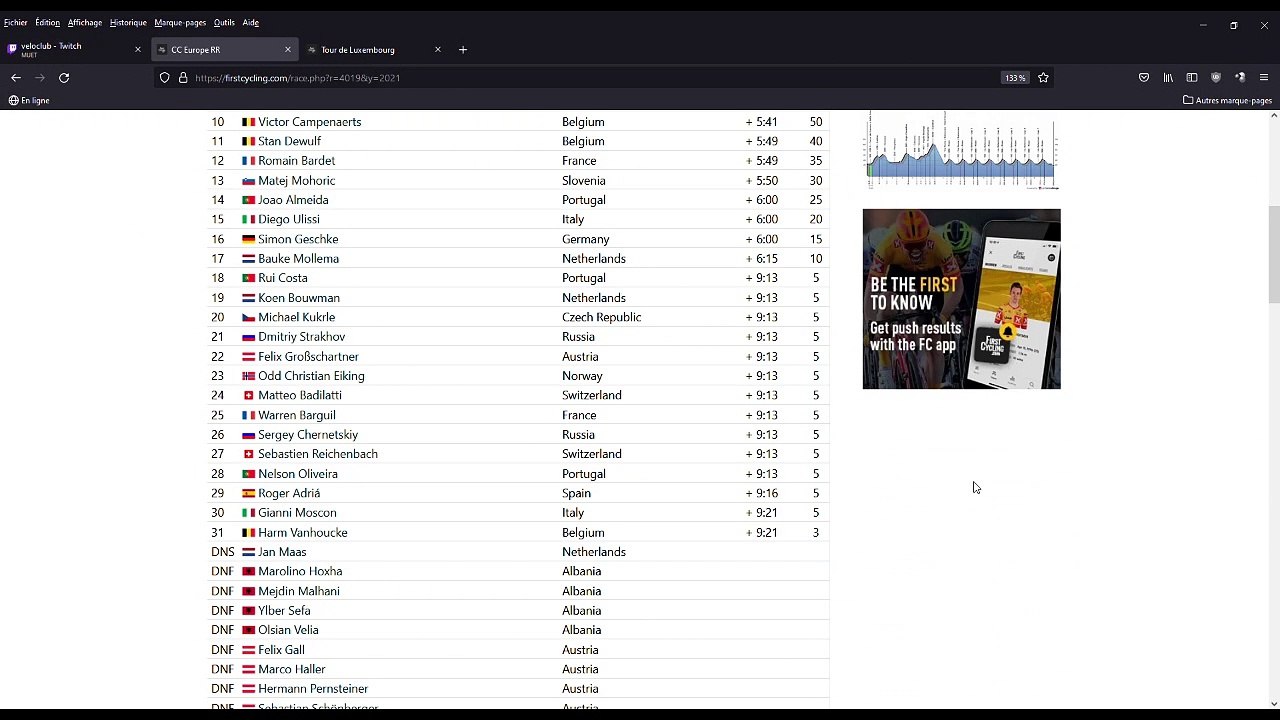Image resolution: width=1280 pixels, height=720 pixels.
Task: Open rider Joao Almeida
Action: pos(293,200)
